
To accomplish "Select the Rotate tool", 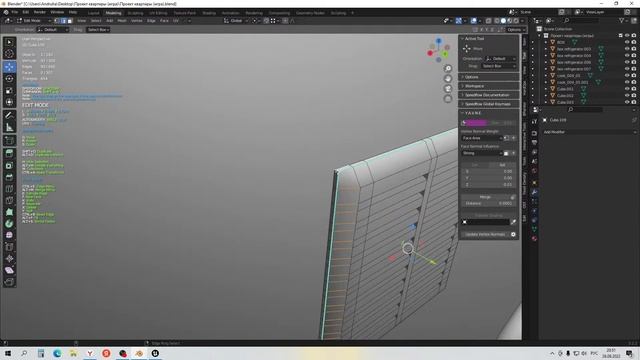I will (9, 78).
